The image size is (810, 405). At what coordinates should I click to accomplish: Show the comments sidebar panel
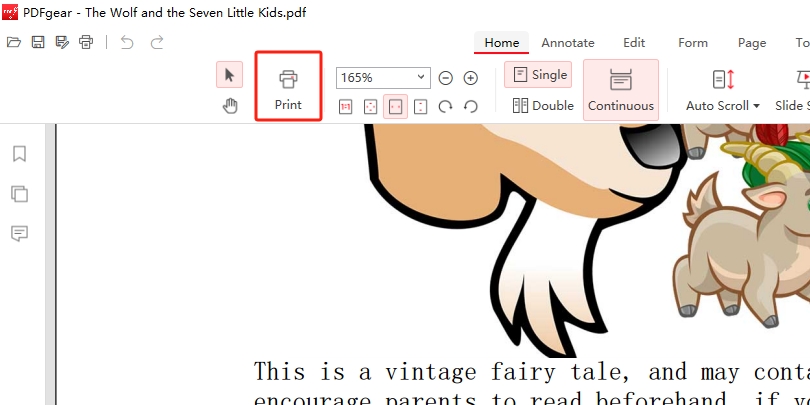(20, 233)
